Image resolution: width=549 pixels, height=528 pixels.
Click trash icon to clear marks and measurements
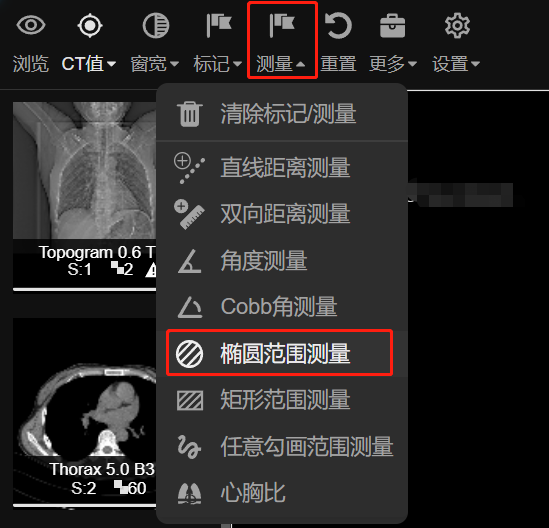190,114
